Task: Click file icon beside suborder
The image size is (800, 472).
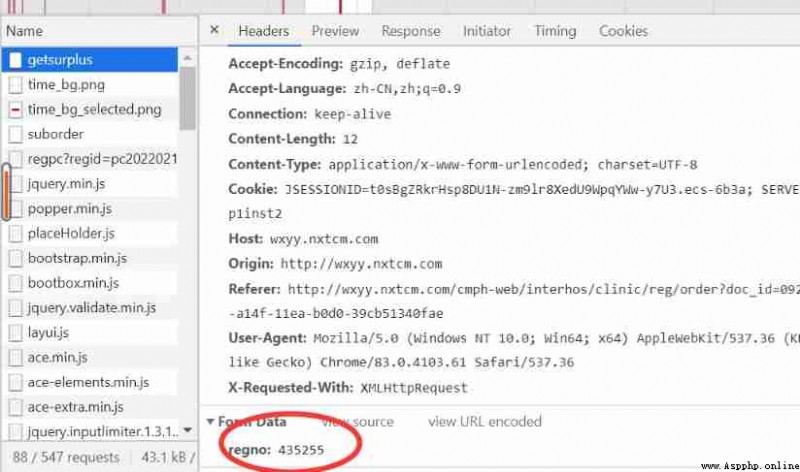Action: (x=16, y=134)
